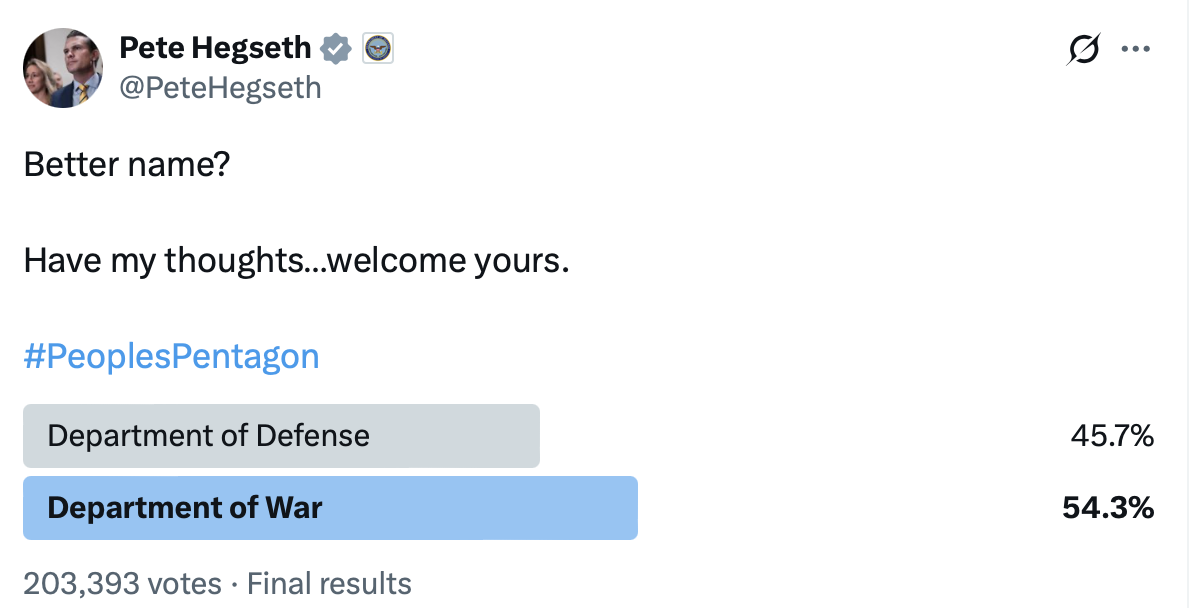Click the bold "Department of War" option label

(x=185, y=508)
